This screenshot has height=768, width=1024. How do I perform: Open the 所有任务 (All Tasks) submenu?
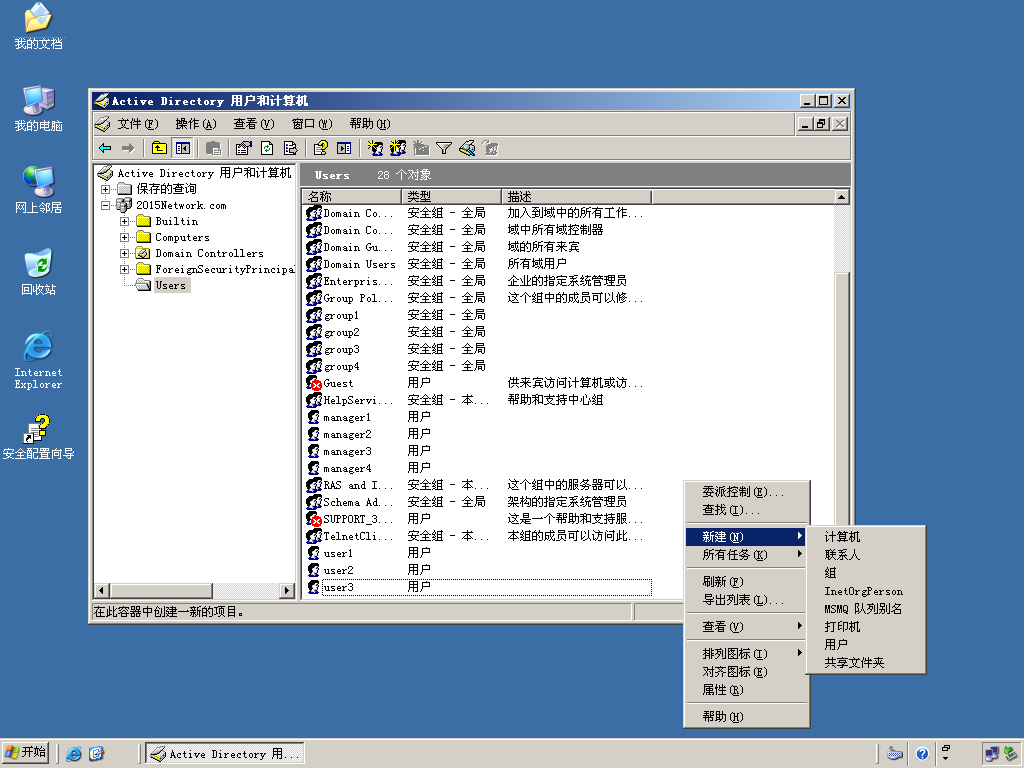pyautogui.click(x=746, y=555)
